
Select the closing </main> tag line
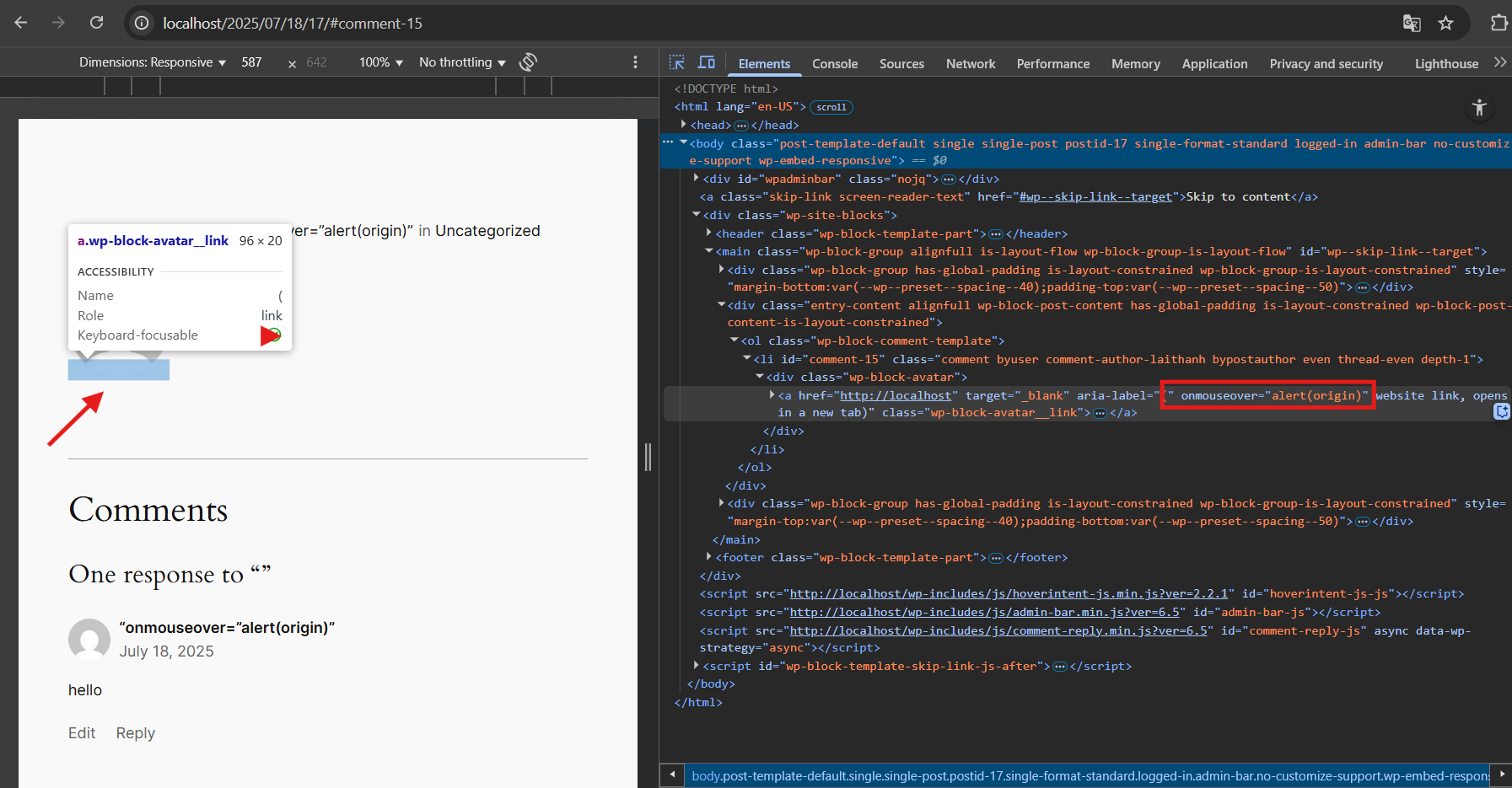[736, 540]
